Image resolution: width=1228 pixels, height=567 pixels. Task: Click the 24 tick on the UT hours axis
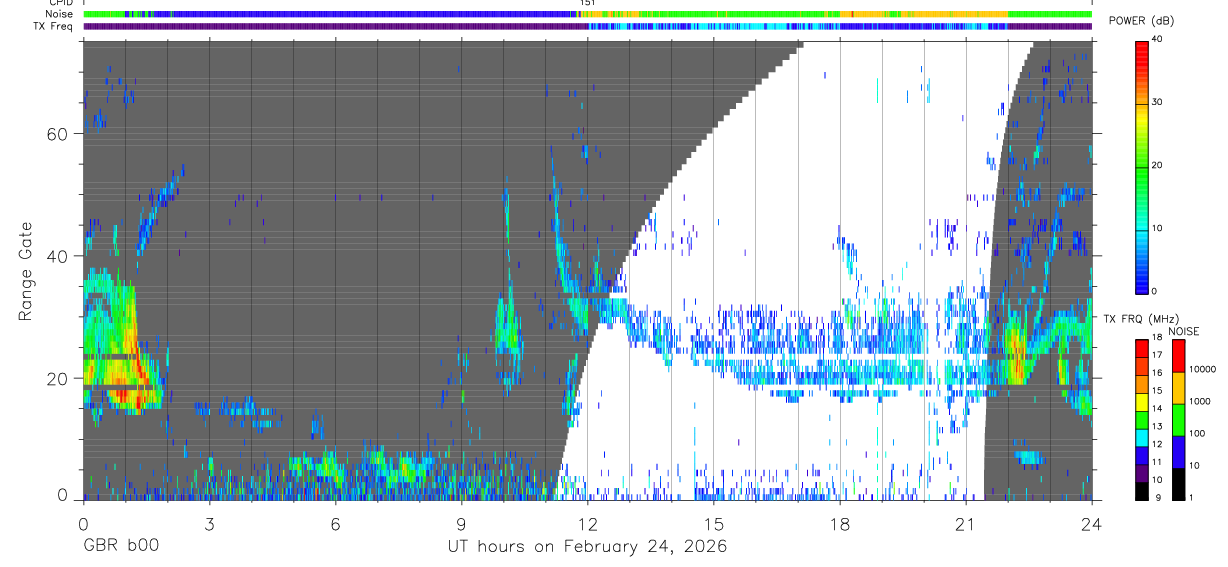(1092, 523)
